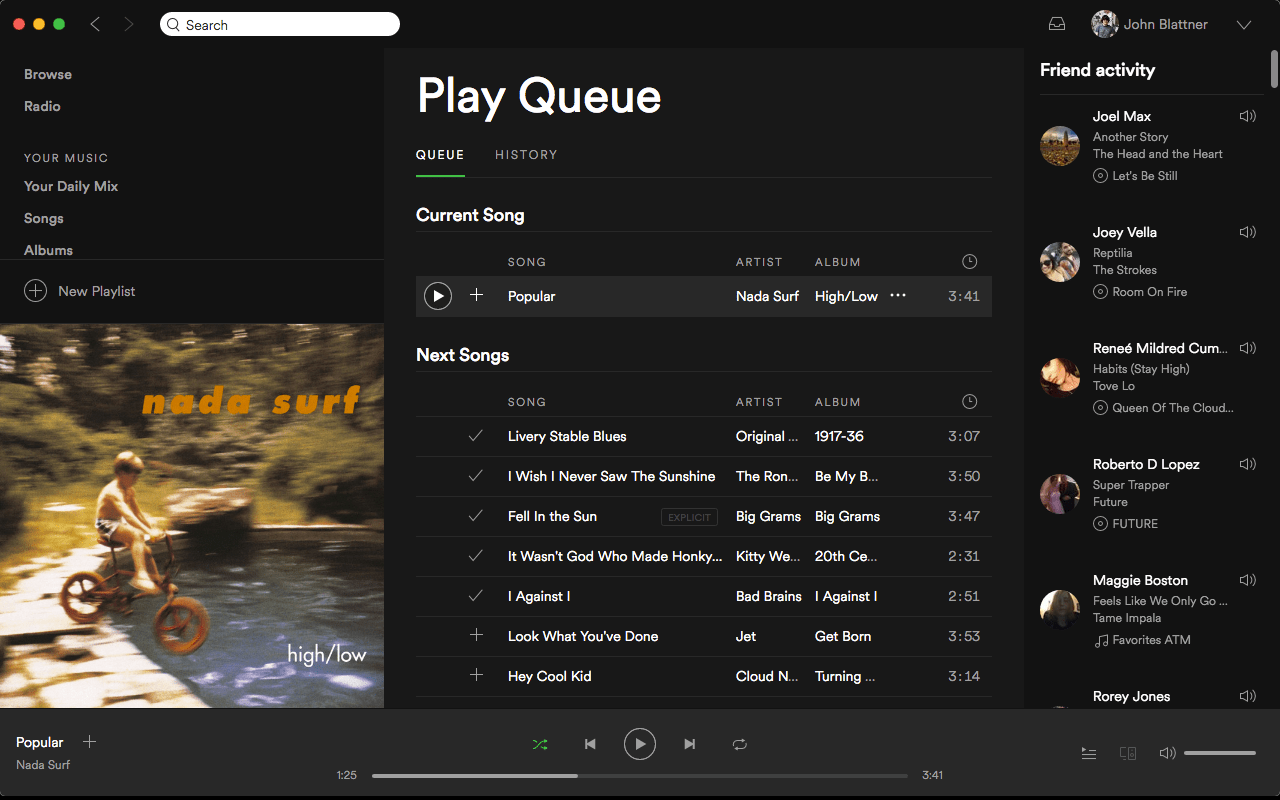
Task: Open High/Low album link in Current Song row
Action: coord(846,296)
